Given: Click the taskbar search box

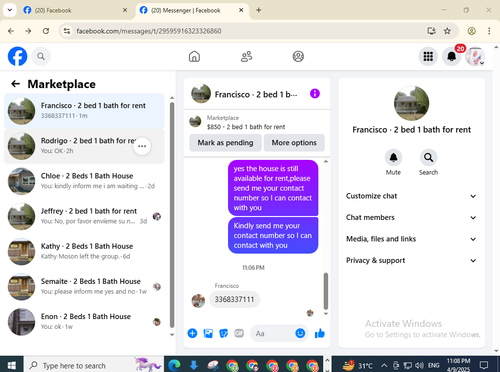Looking at the screenshot, I should coord(93,365).
